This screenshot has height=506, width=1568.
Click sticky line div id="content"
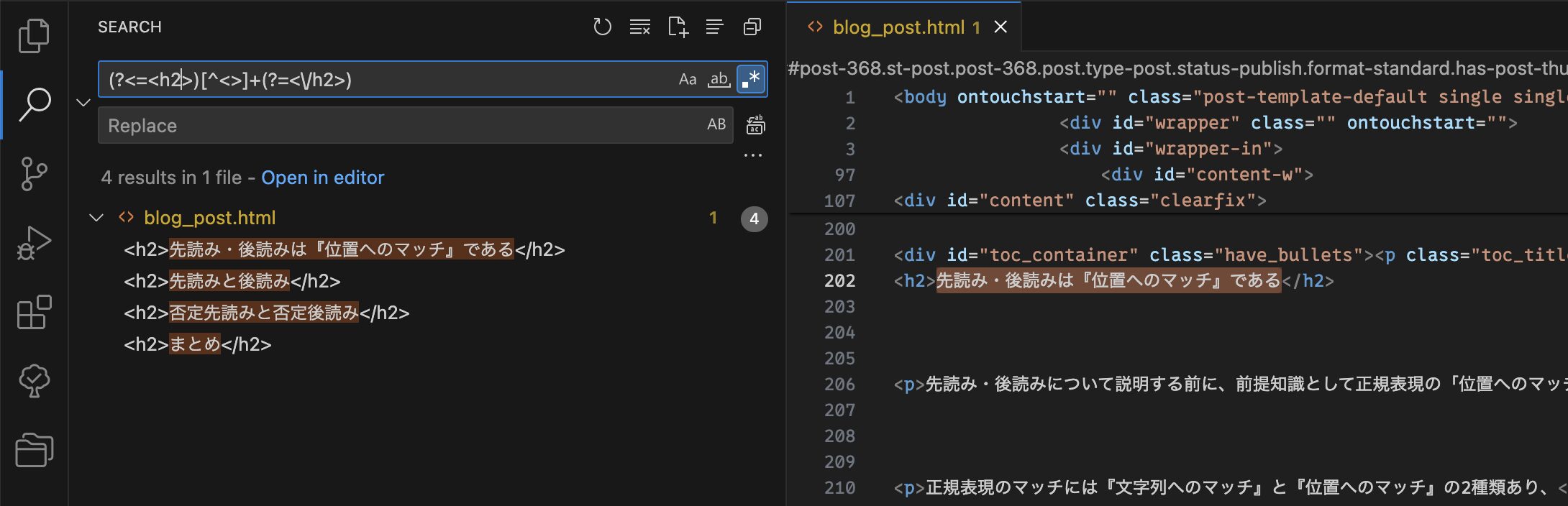(1080, 201)
